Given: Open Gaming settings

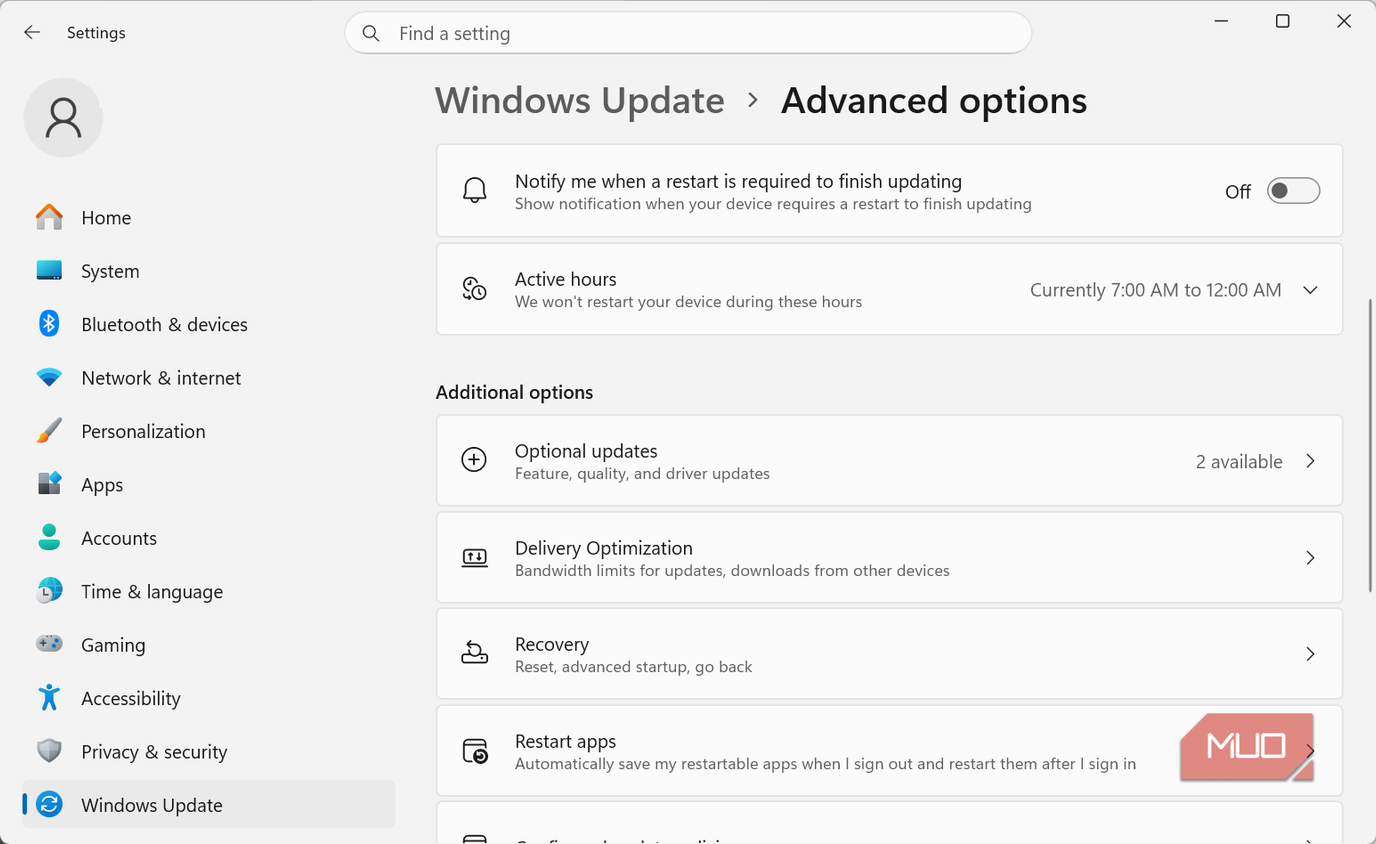Looking at the screenshot, I should [209, 645].
